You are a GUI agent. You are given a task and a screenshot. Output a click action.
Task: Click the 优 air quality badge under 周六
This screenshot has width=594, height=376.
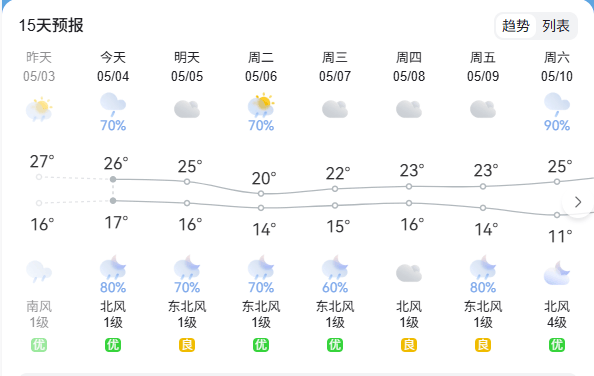click(557, 345)
